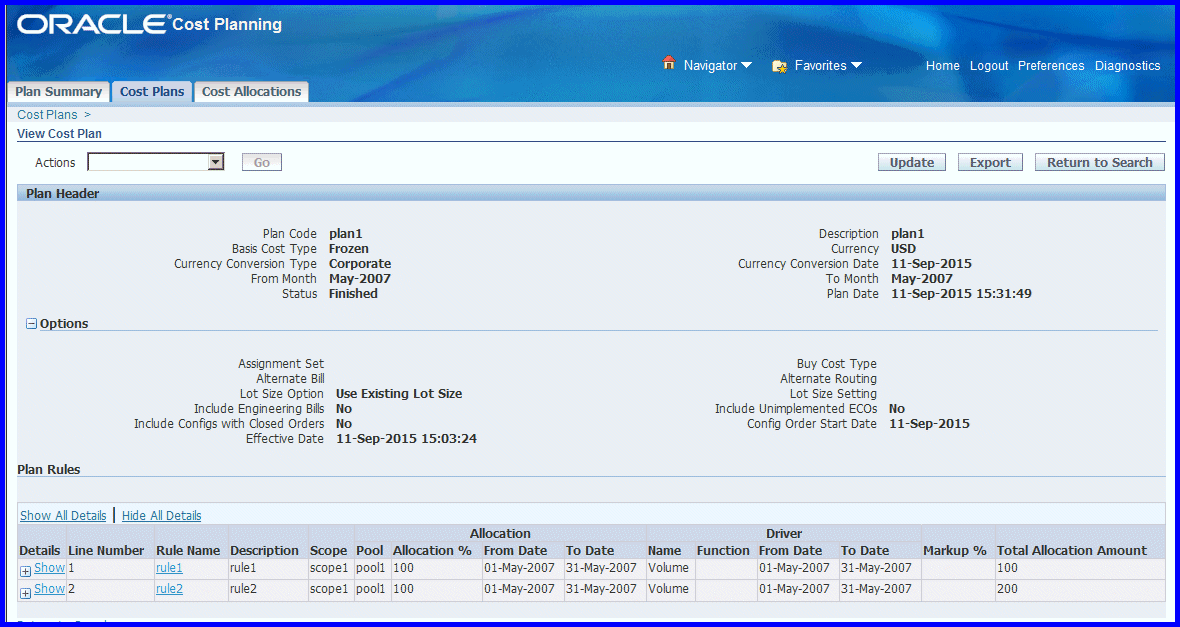Click the Pool column header
The image size is (1180, 627).
click(x=370, y=550)
